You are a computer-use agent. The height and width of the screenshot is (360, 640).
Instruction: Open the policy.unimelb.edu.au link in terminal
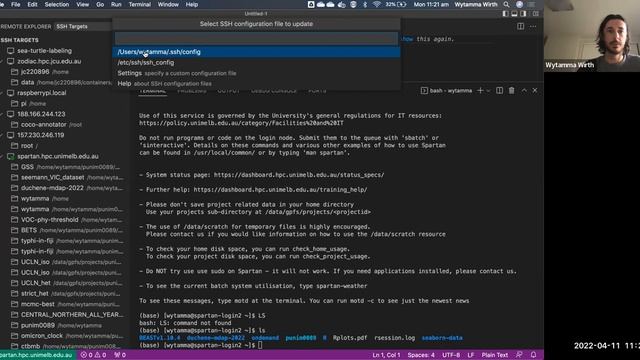tap(241, 123)
